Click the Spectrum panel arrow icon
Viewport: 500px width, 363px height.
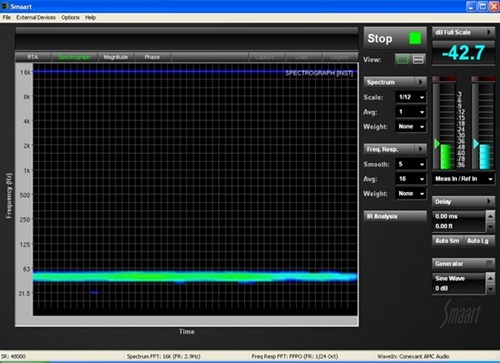[421, 82]
